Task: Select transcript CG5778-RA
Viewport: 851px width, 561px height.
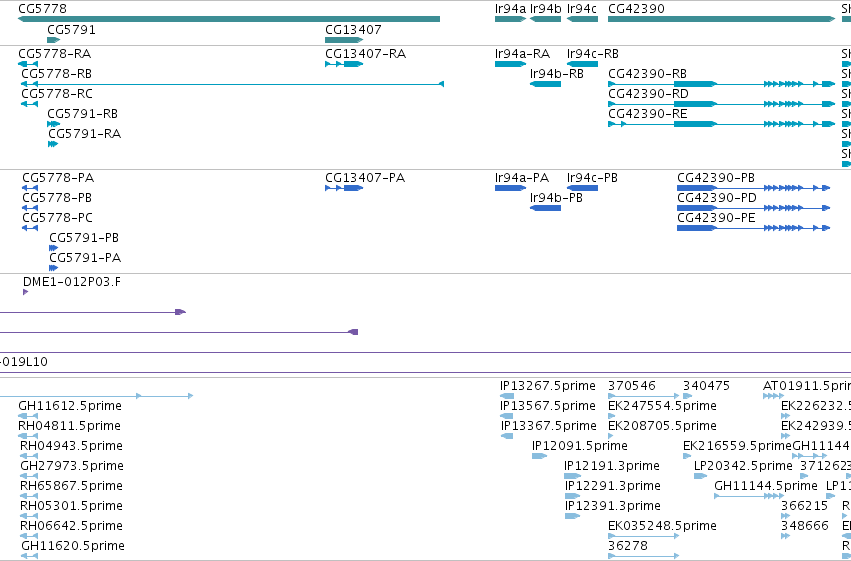Action: tap(28, 64)
